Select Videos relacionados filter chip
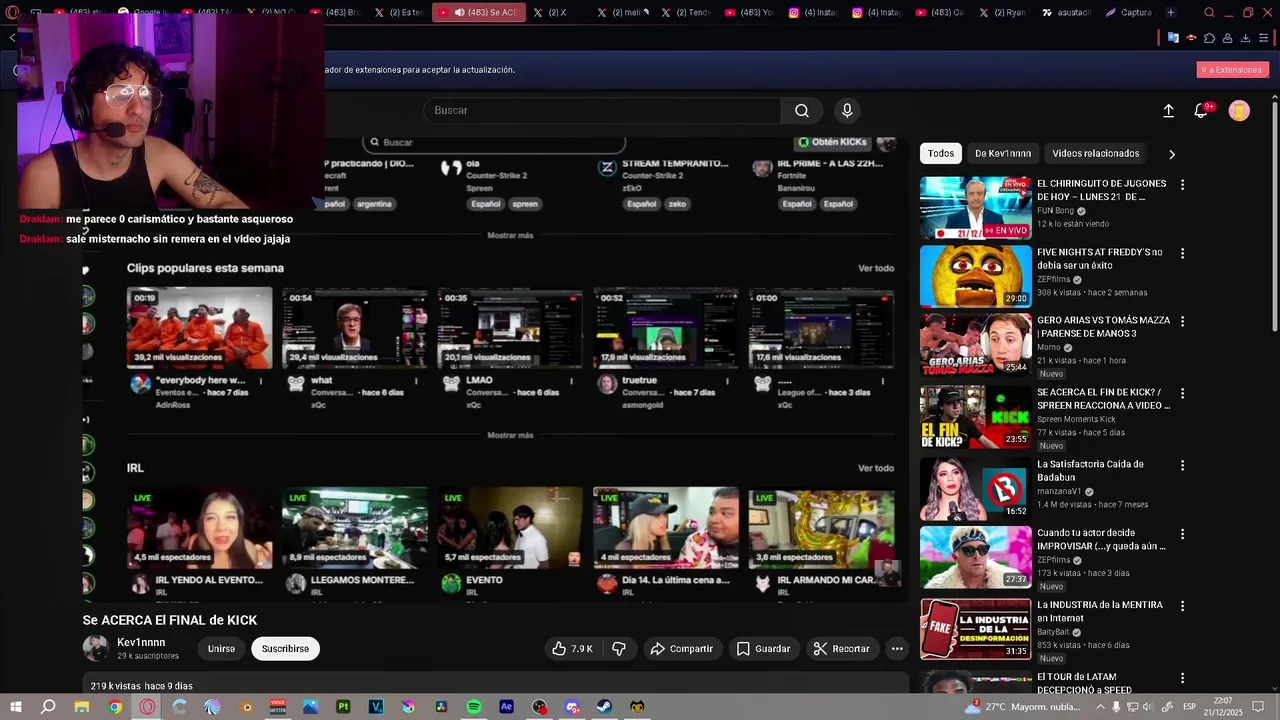 [x=1096, y=153]
